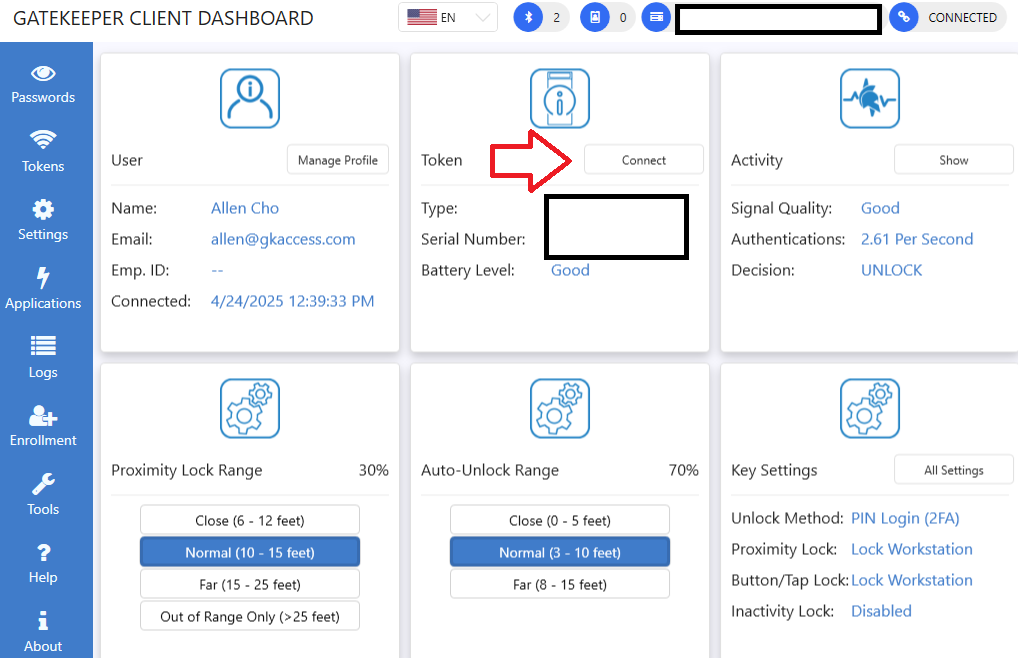Select Out of Range Only option

pyautogui.click(x=249, y=616)
